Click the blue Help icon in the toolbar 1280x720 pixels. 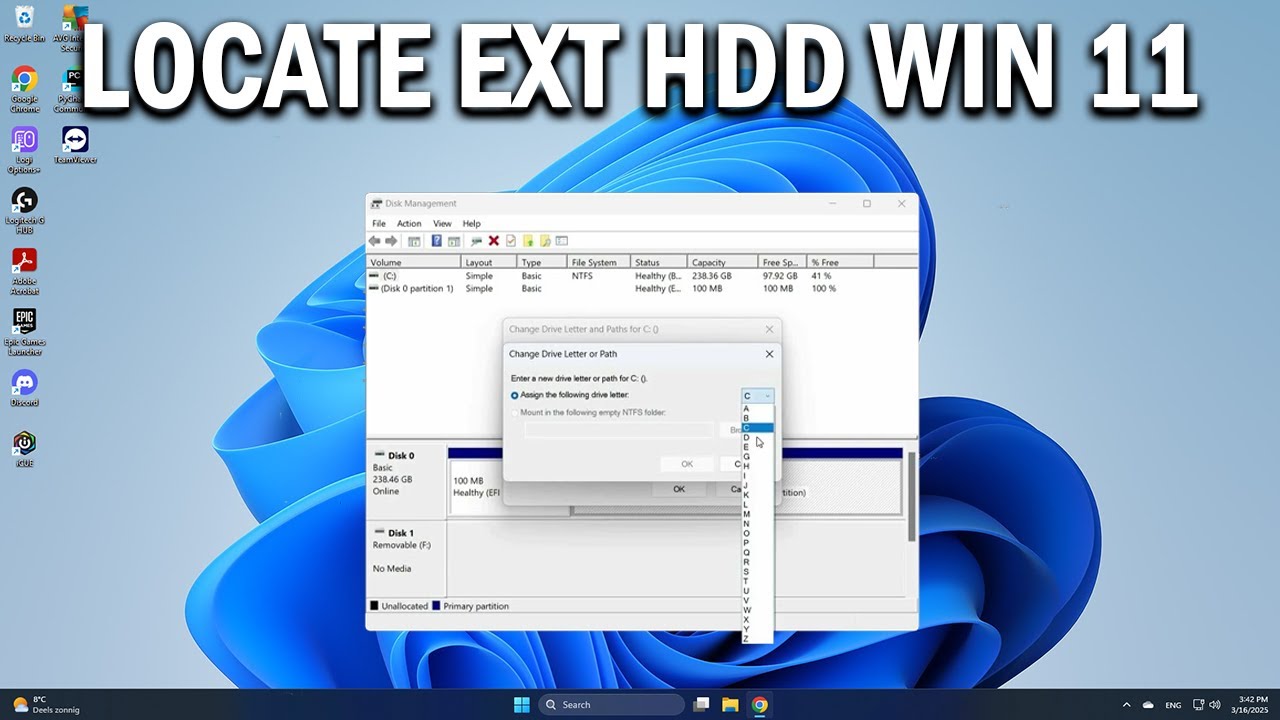pyautogui.click(x=437, y=241)
